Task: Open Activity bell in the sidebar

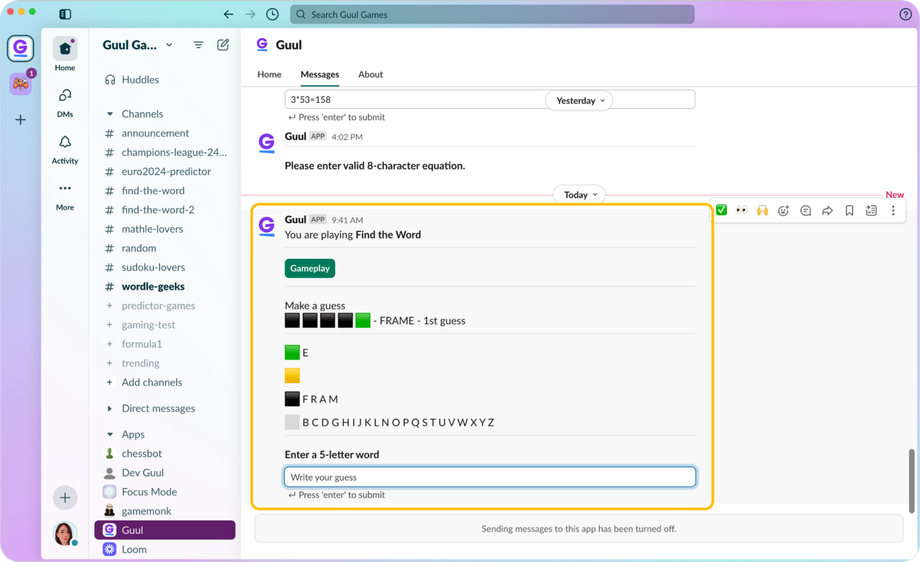Action: [65, 149]
